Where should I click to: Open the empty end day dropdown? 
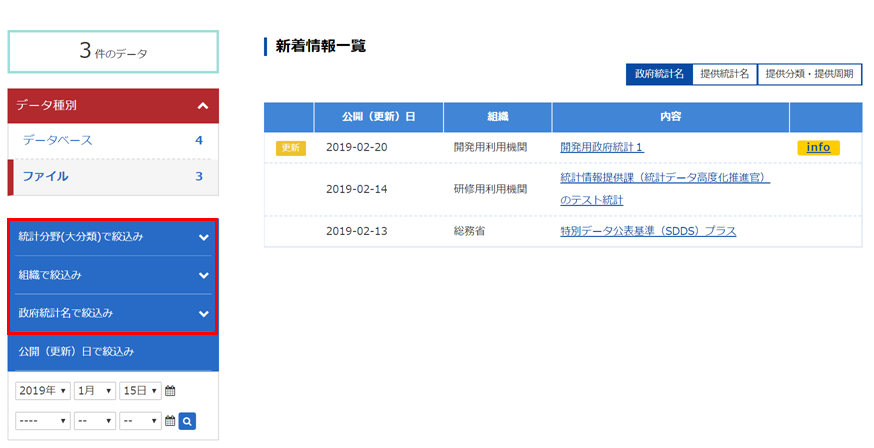[140, 421]
